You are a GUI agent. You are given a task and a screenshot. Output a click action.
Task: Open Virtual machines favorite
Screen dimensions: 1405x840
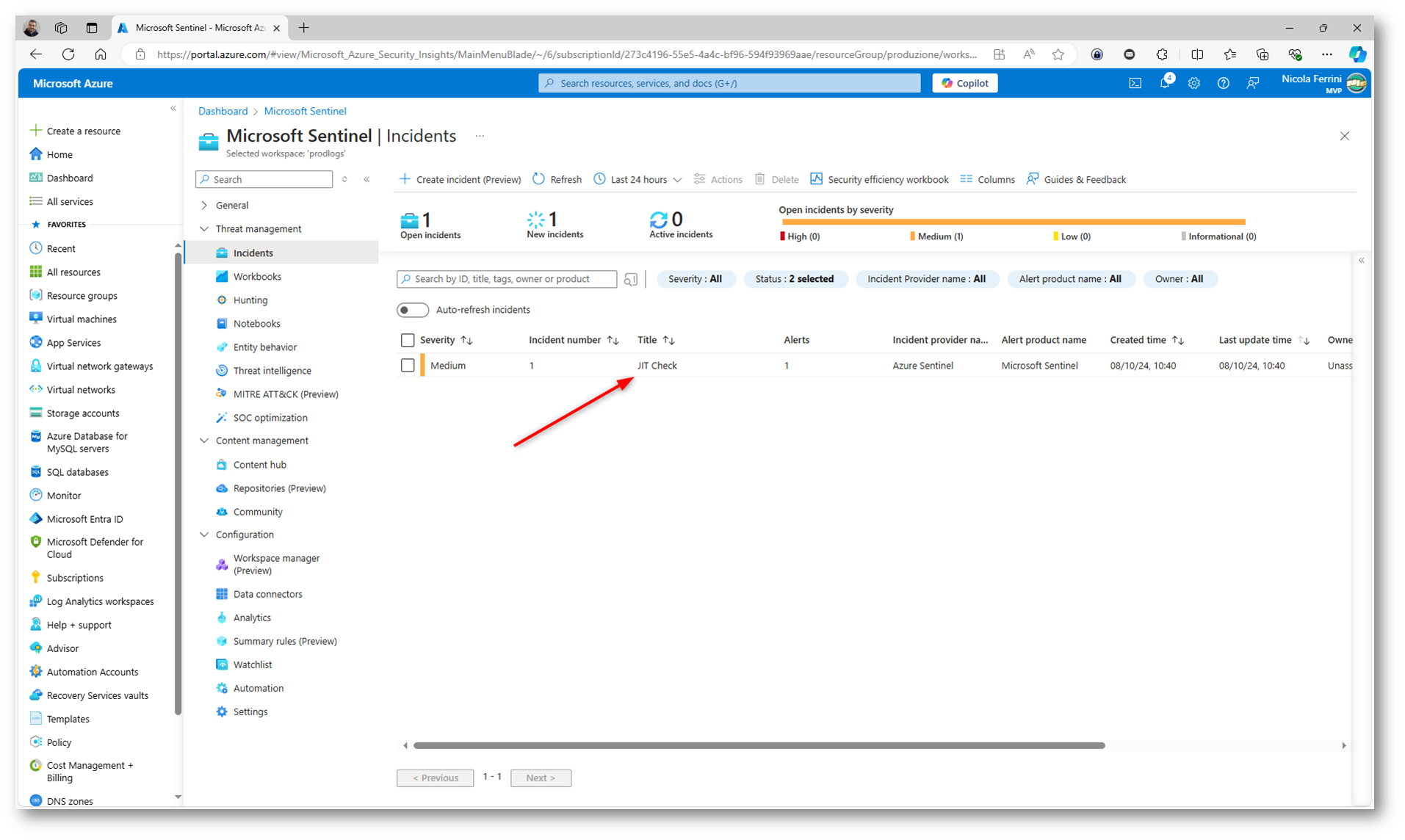point(82,319)
